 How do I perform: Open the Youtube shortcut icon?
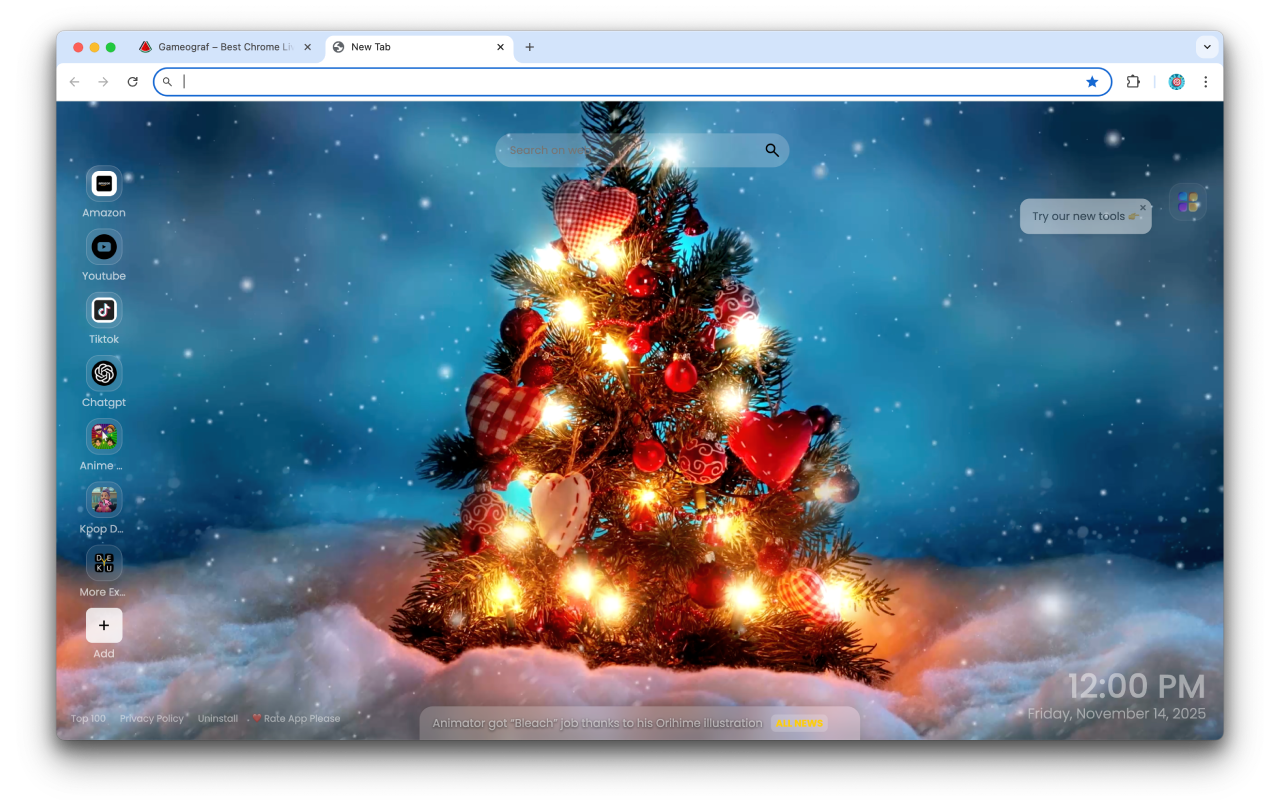pos(104,247)
